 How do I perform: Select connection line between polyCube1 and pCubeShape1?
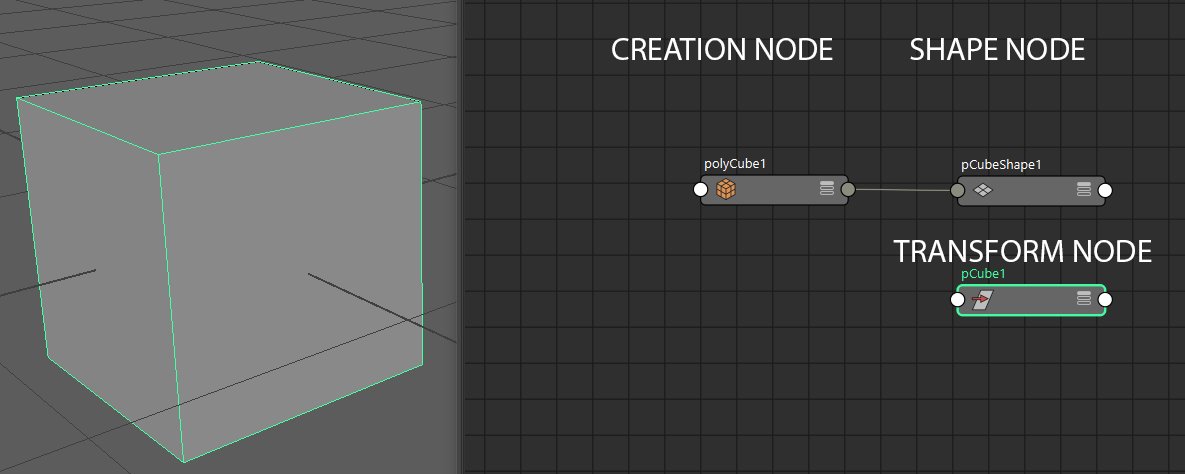coord(902,190)
